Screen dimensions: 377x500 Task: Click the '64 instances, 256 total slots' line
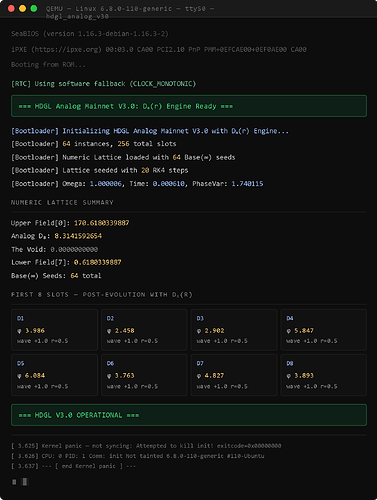pos(94,144)
